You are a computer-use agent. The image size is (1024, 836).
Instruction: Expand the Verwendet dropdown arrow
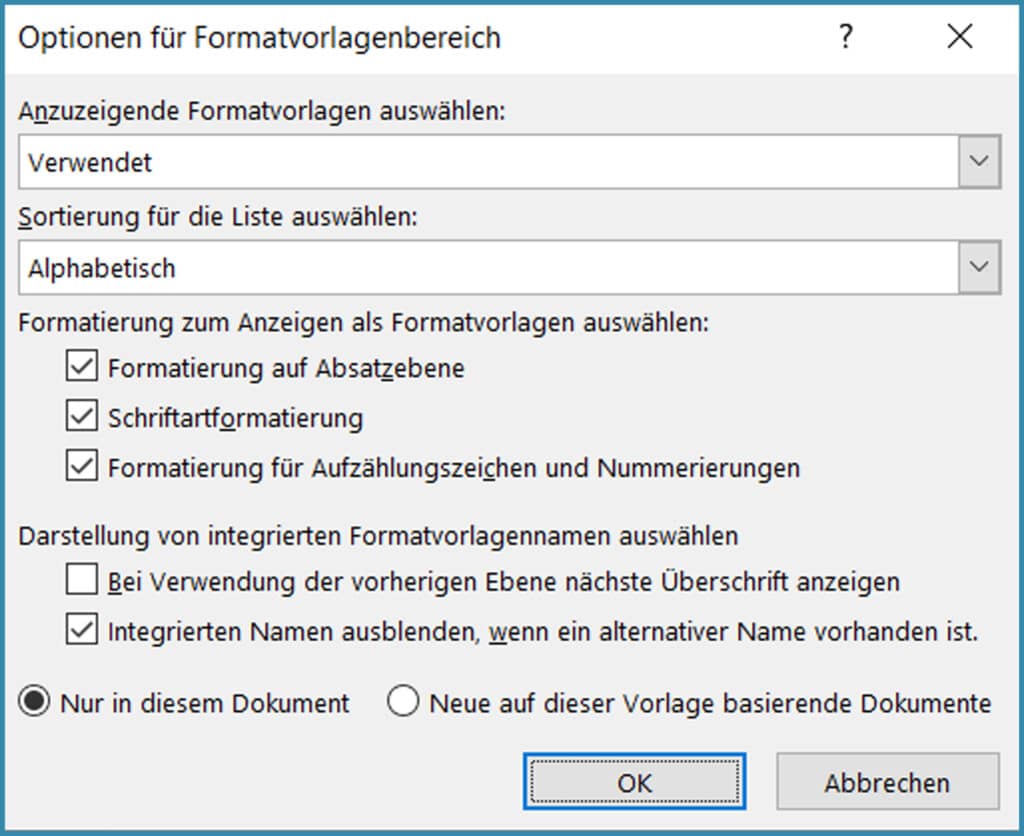coord(979,162)
